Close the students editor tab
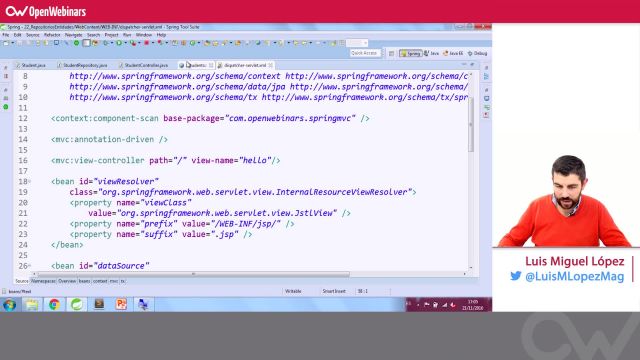The image size is (640, 360). tap(211, 65)
